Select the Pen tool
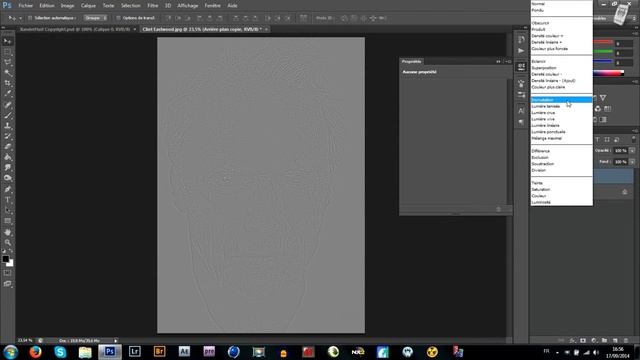The height and width of the screenshot is (360, 640). click(x=7, y=189)
